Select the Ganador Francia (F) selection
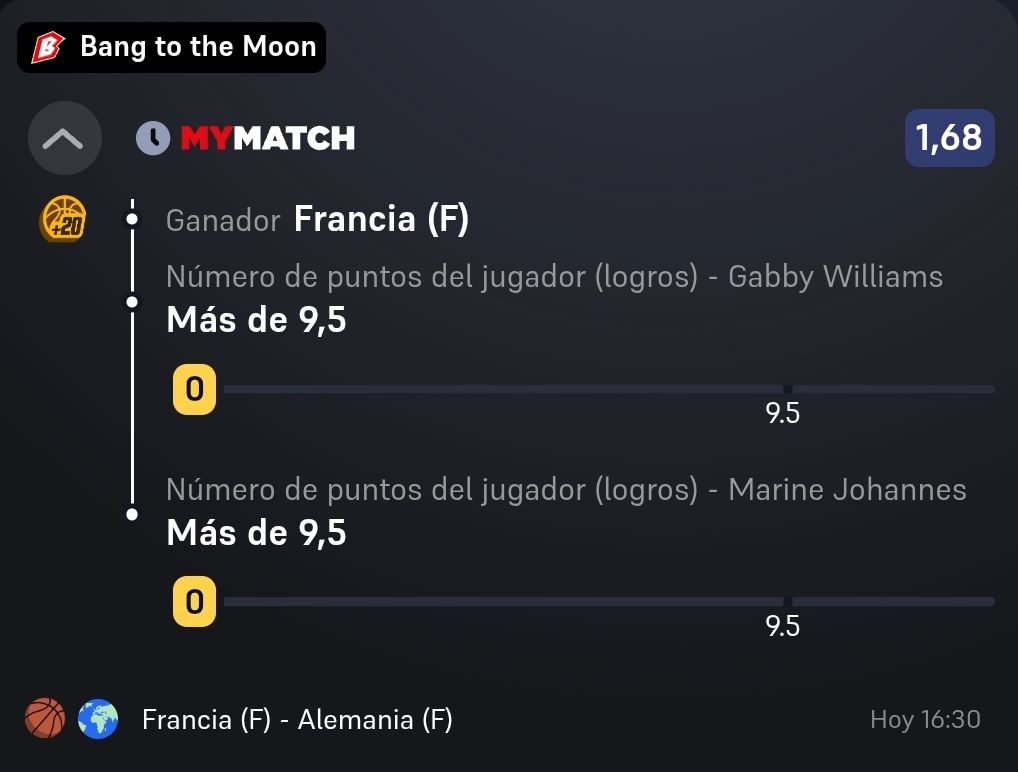The image size is (1018, 772). pos(317,219)
